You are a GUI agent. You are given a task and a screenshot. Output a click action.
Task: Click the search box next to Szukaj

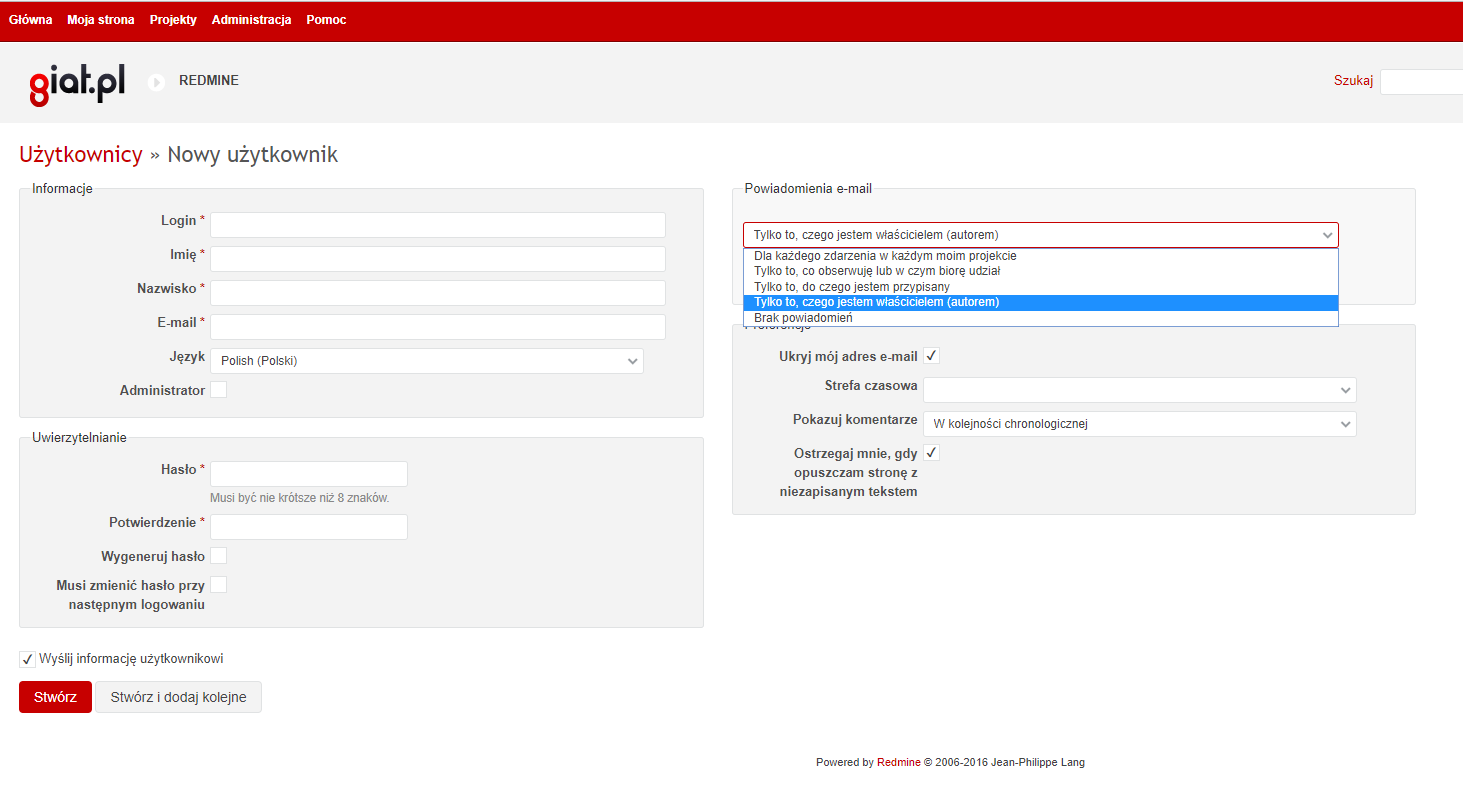pos(1421,82)
